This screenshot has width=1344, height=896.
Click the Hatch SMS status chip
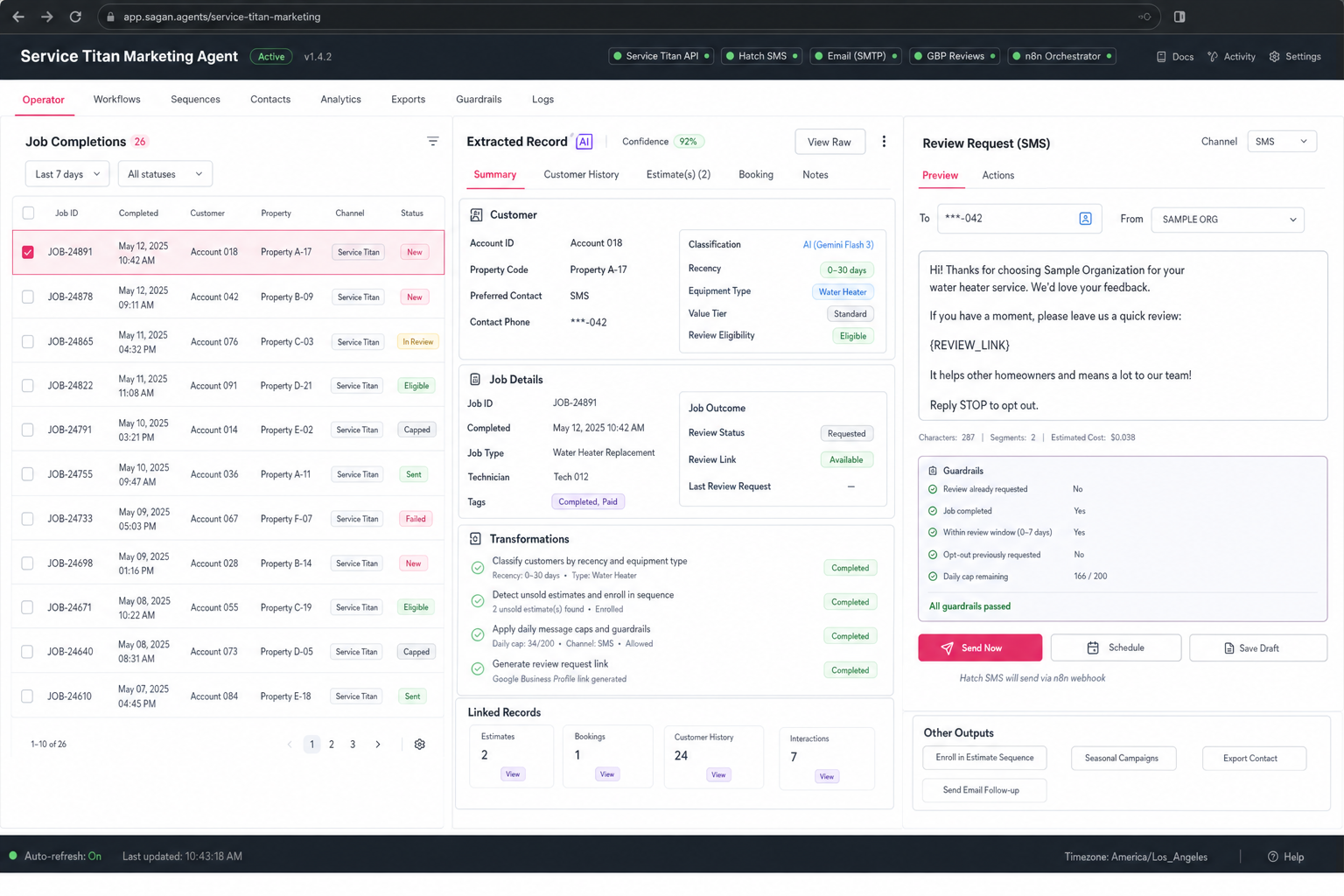[x=761, y=56]
